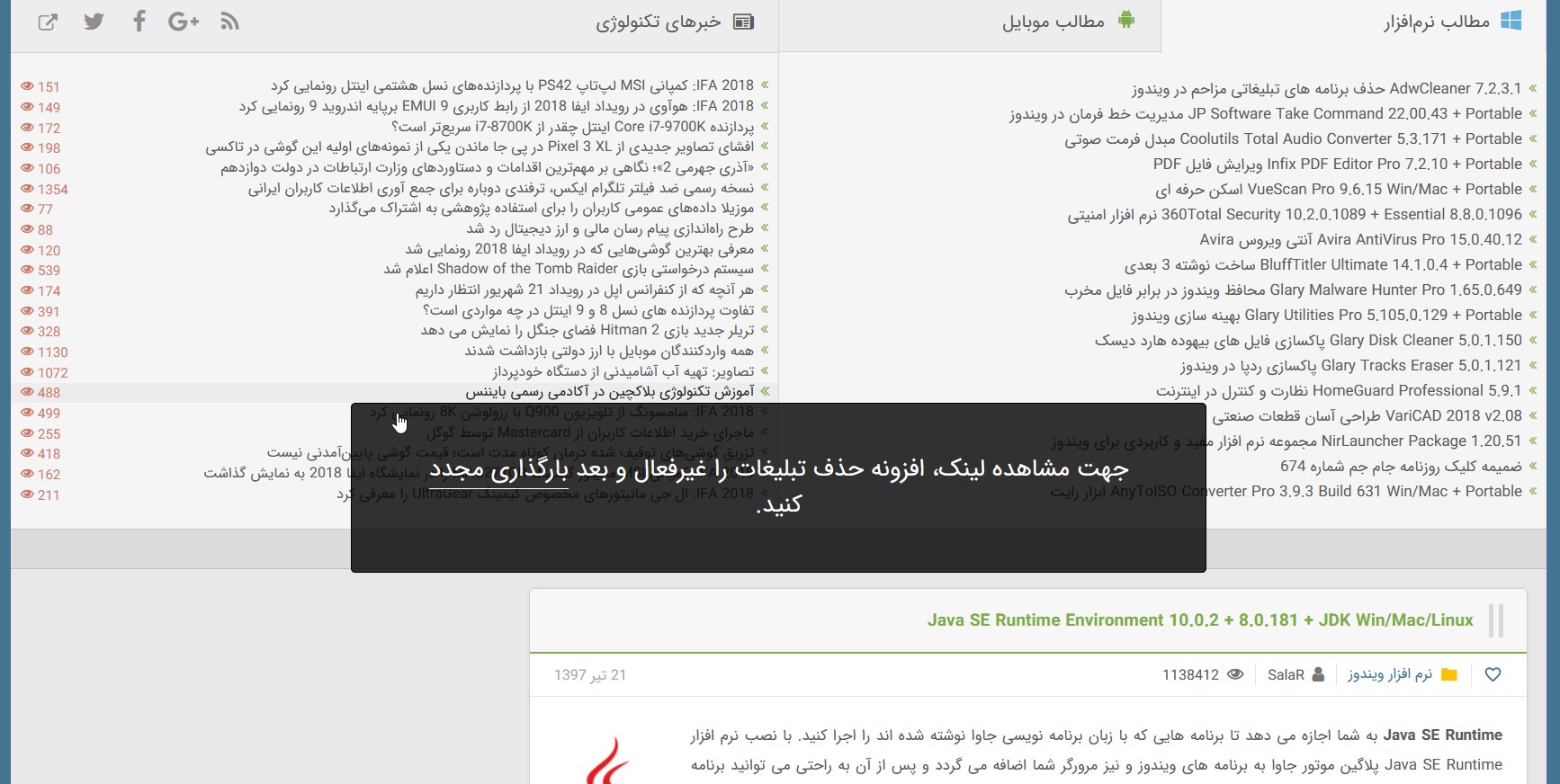
Task: Open the RSS feed icon
Action: [x=230, y=22]
